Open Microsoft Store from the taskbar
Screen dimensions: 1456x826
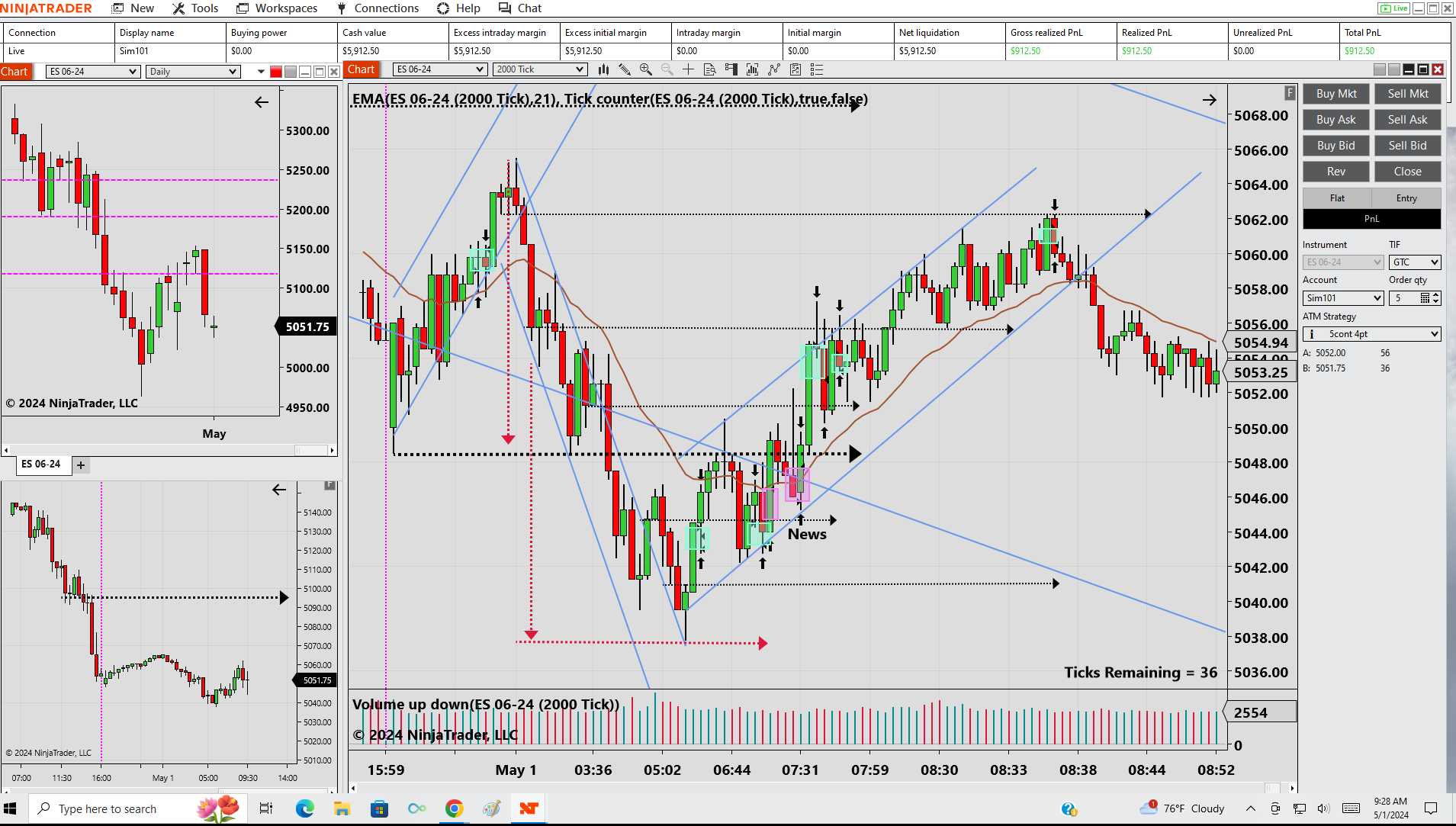pyautogui.click(x=379, y=808)
